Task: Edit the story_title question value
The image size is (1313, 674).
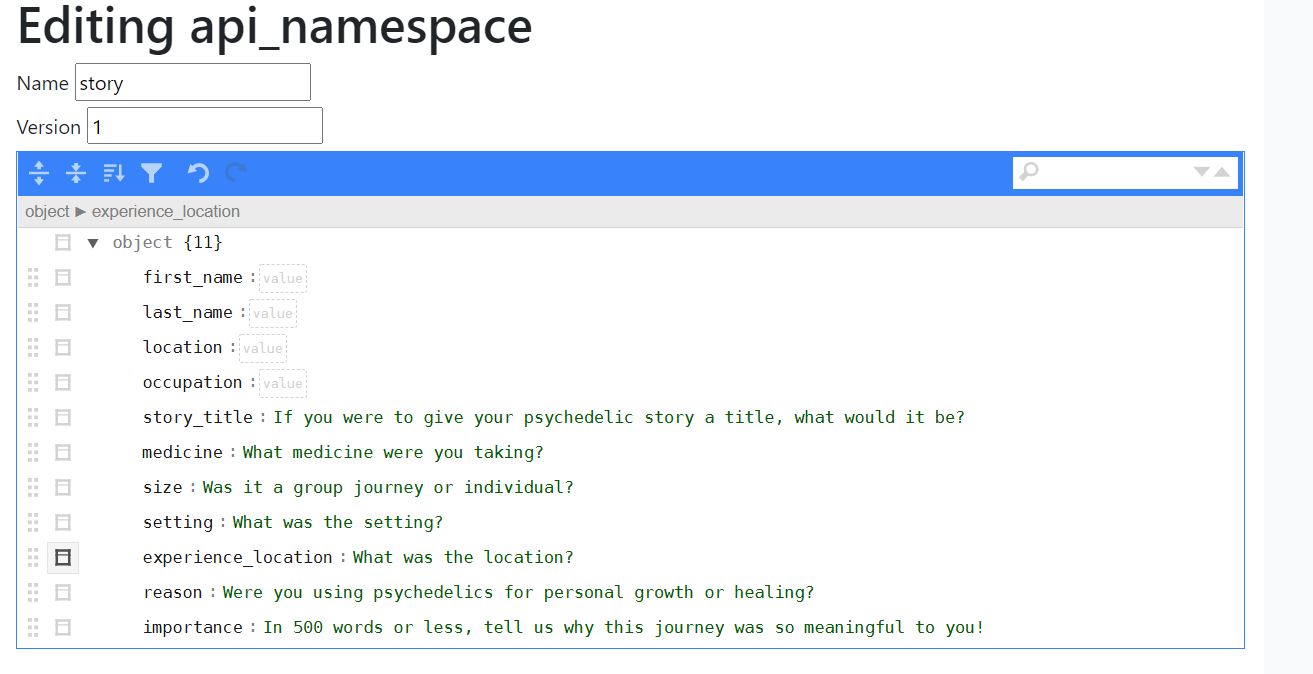Action: (x=619, y=417)
